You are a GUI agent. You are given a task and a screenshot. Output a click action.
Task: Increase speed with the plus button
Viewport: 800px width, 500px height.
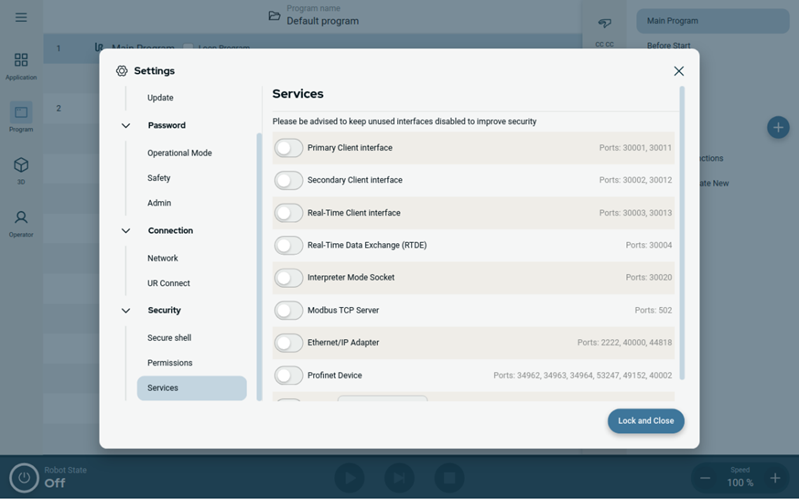tap(775, 478)
